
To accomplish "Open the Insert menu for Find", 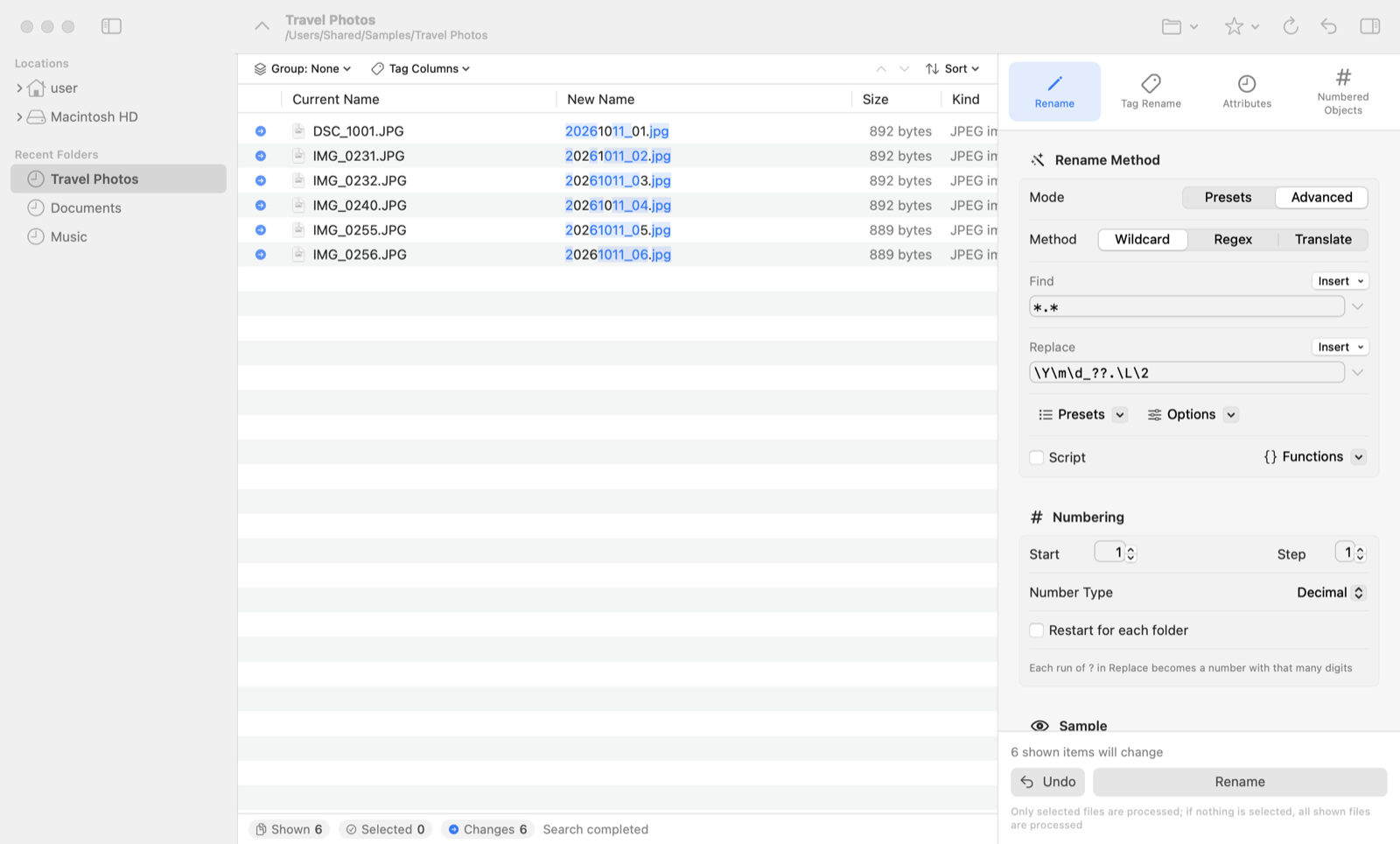I will pos(1340,281).
